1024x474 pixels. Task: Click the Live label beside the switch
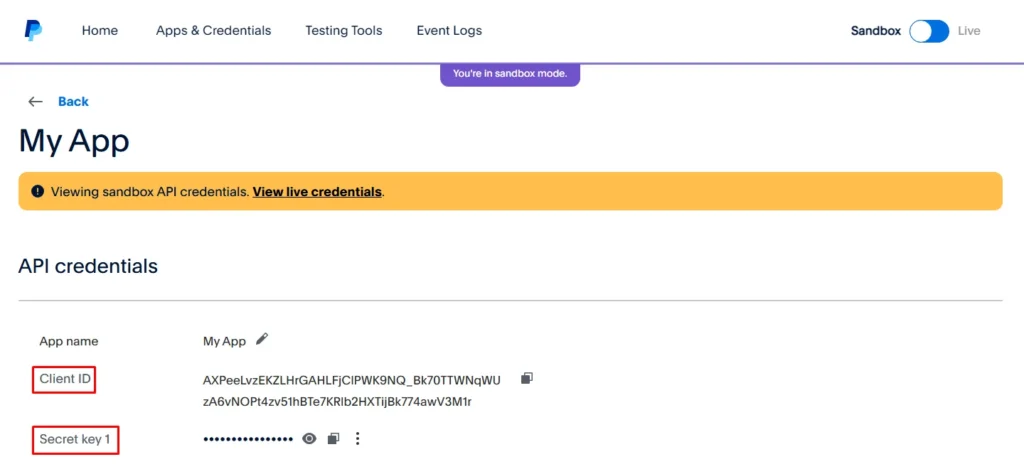(969, 31)
